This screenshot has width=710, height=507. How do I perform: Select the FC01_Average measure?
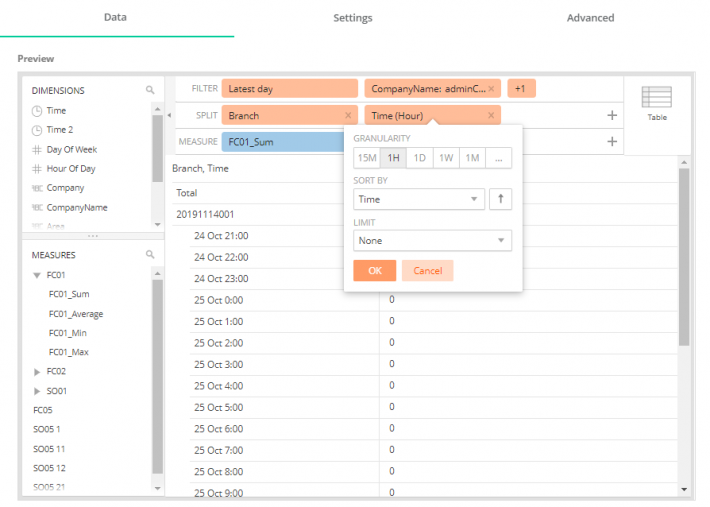point(76,314)
